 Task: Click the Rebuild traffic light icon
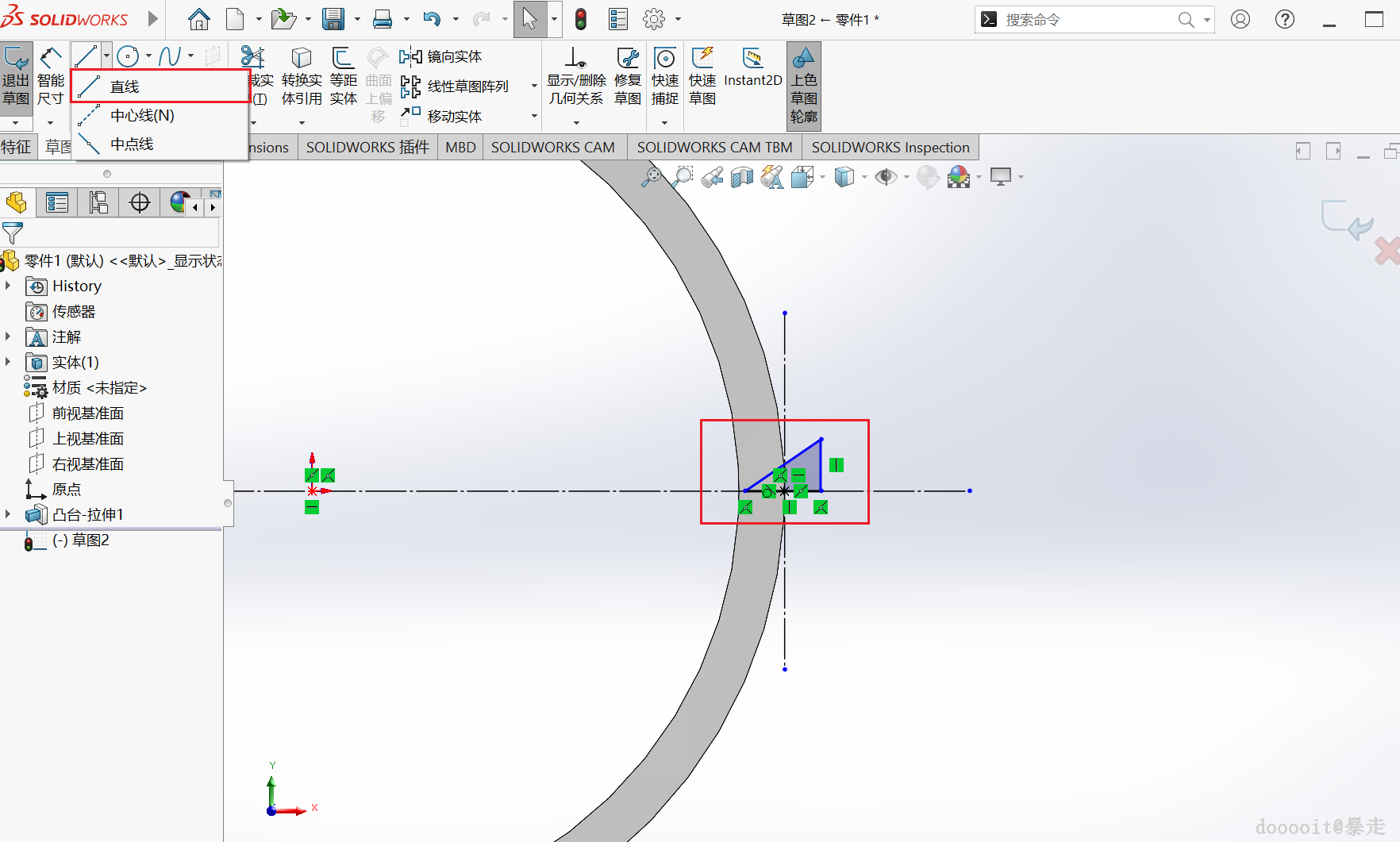(x=581, y=19)
